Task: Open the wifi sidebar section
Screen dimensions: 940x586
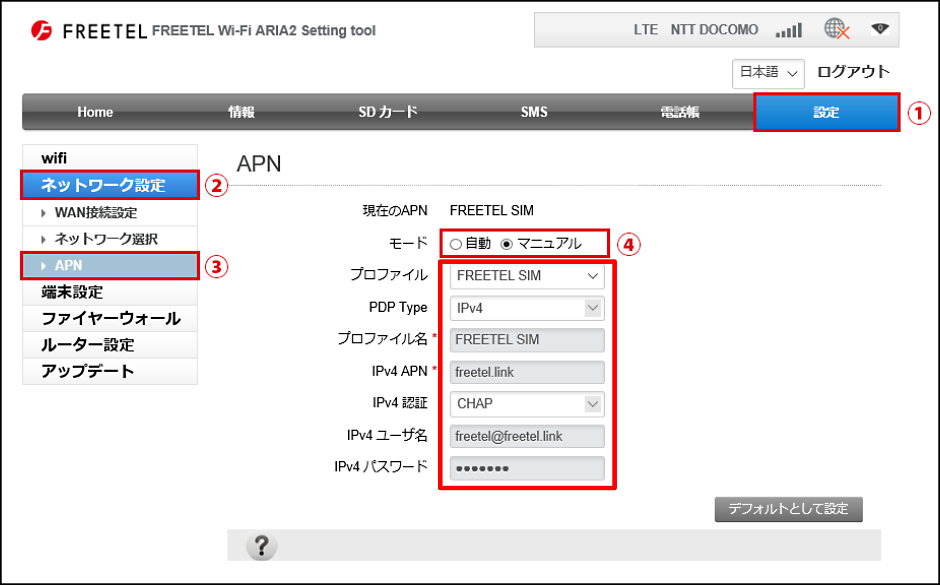Action: pos(110,158)
